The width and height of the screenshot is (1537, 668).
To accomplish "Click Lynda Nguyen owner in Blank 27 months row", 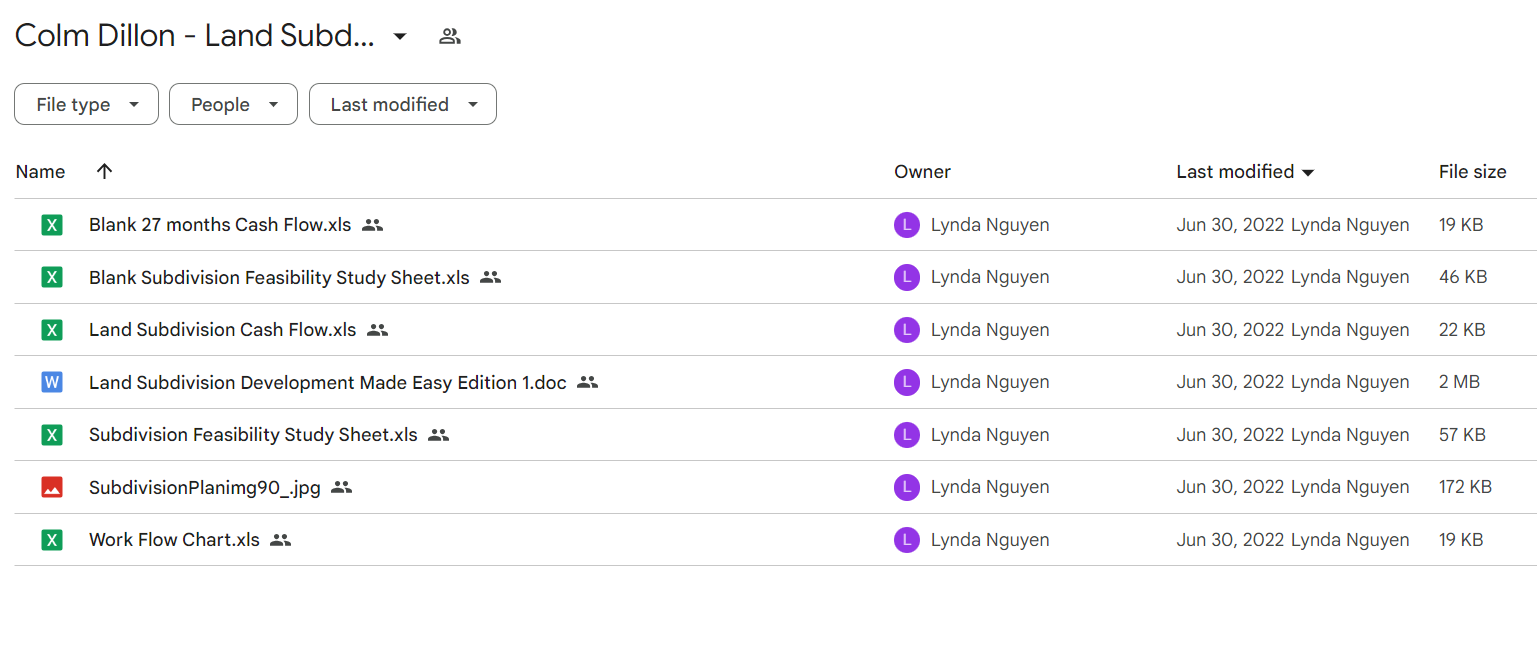I will 990,225.
